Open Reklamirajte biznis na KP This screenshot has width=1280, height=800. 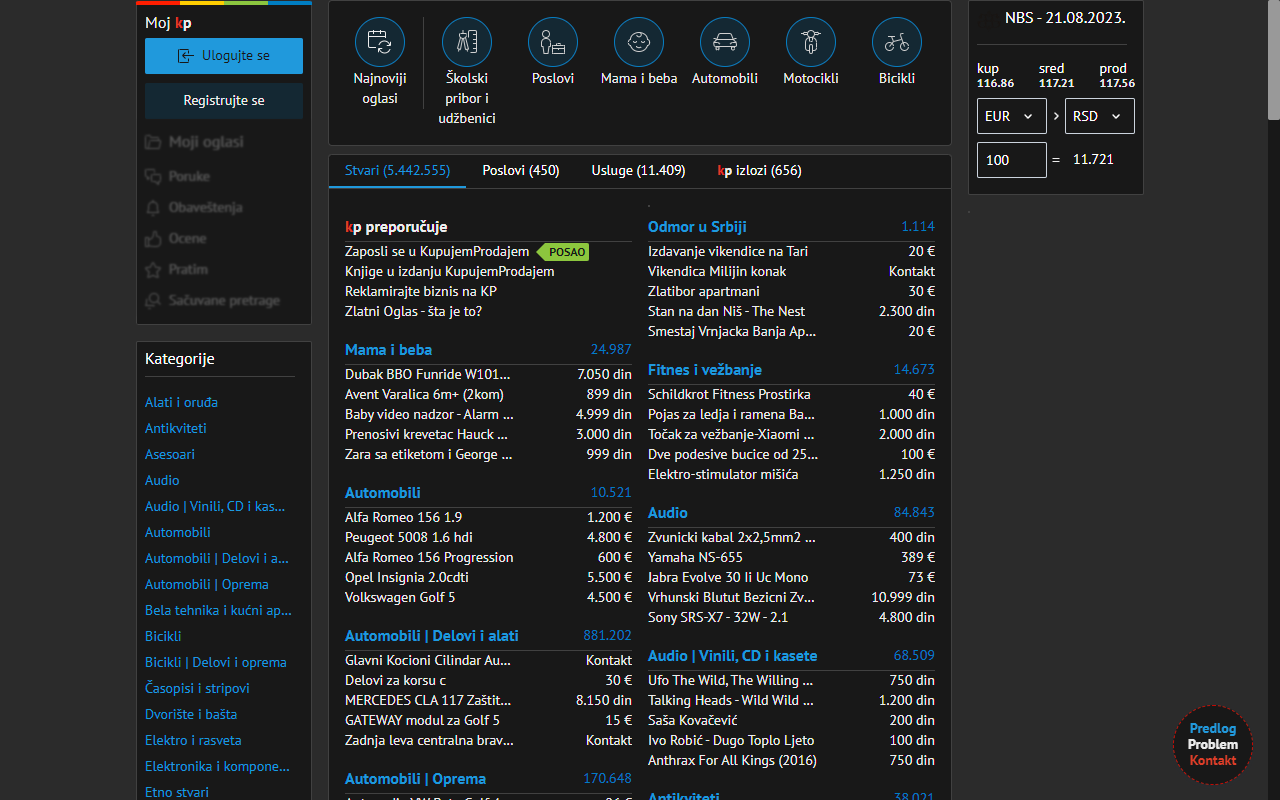pos(421,291)
